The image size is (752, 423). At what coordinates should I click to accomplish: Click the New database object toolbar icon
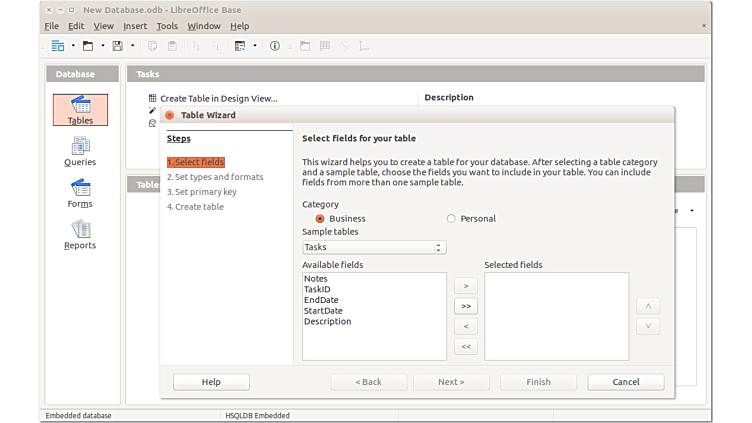coord(58,46)
